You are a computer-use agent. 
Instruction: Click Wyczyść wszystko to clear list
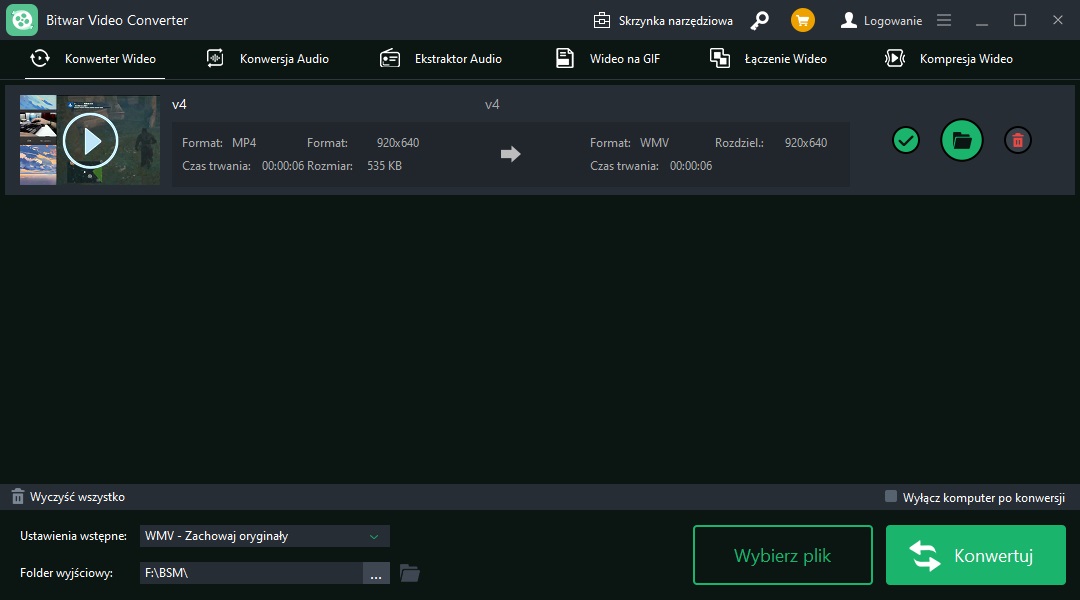[x=68, y=497]
